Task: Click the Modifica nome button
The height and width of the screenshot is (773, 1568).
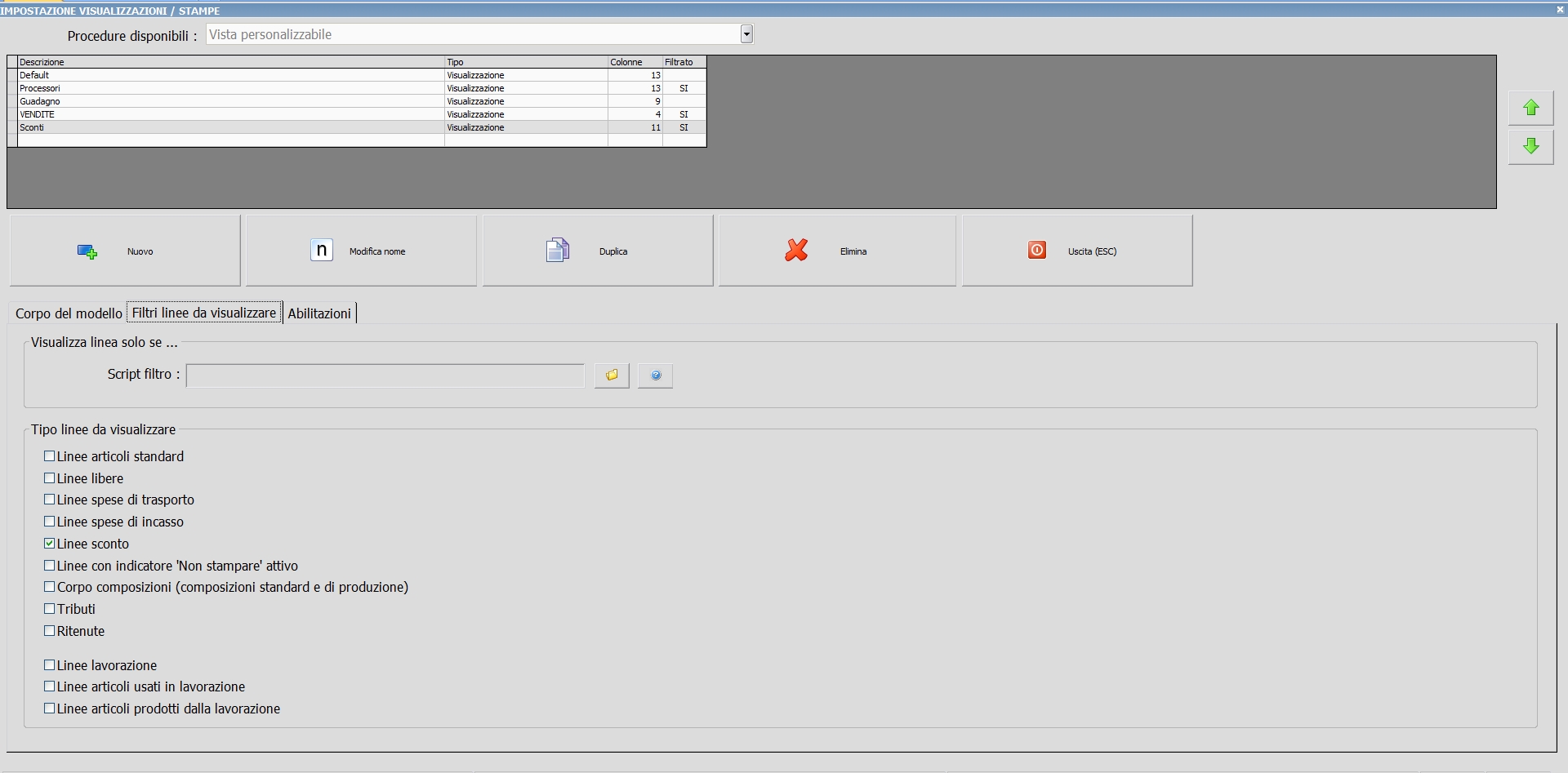Action: 361,251
